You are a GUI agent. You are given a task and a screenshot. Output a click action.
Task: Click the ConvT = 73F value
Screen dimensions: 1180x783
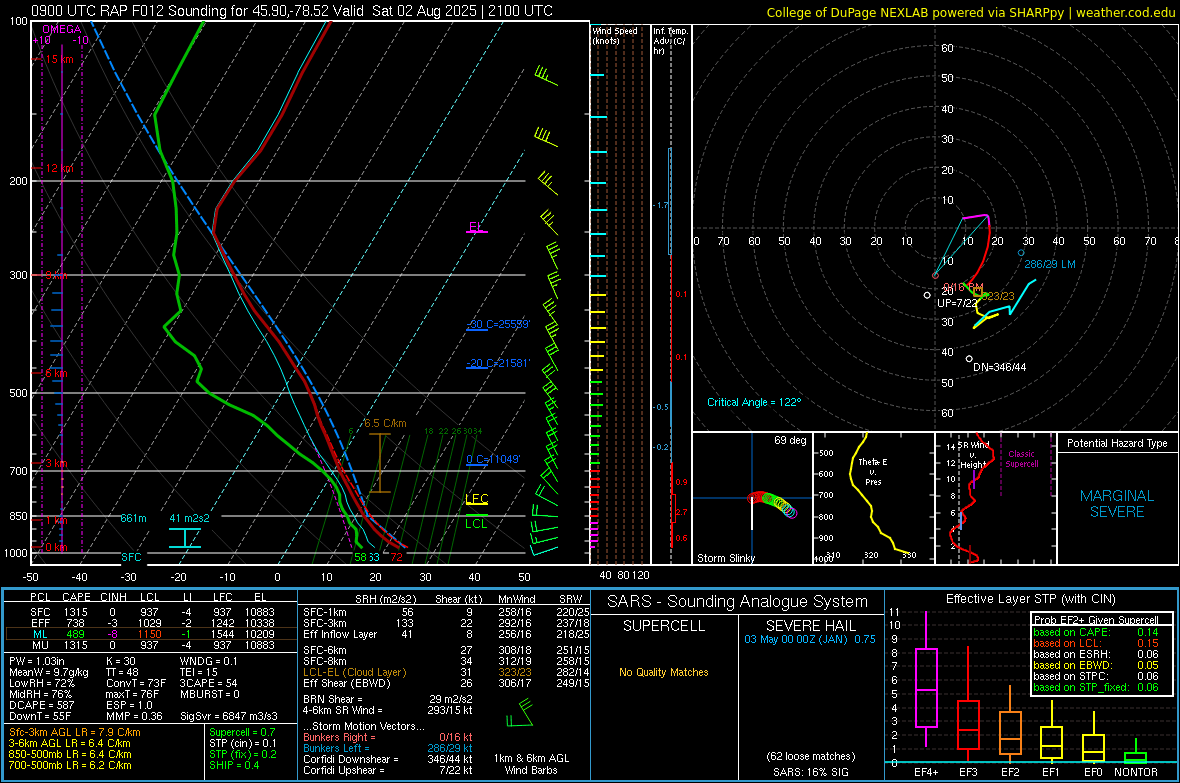click(136, 684)
